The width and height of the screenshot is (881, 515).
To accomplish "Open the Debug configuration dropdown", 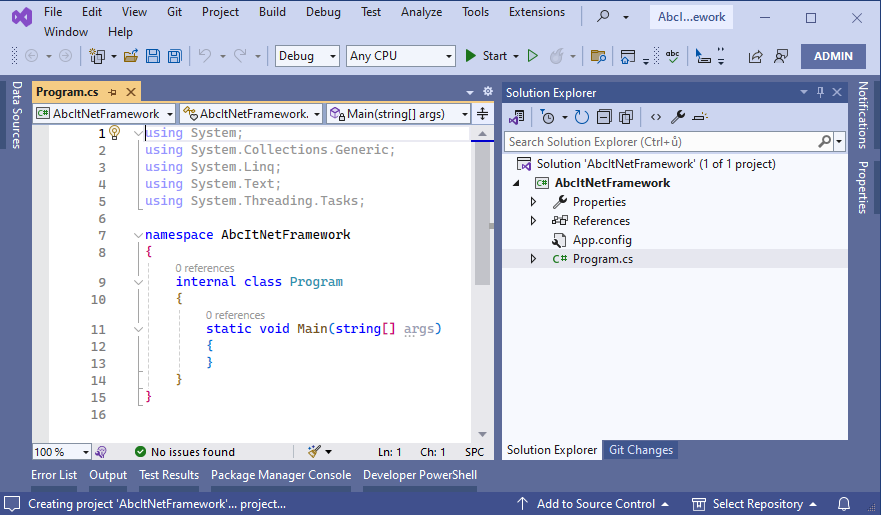I will click(307, 56).
